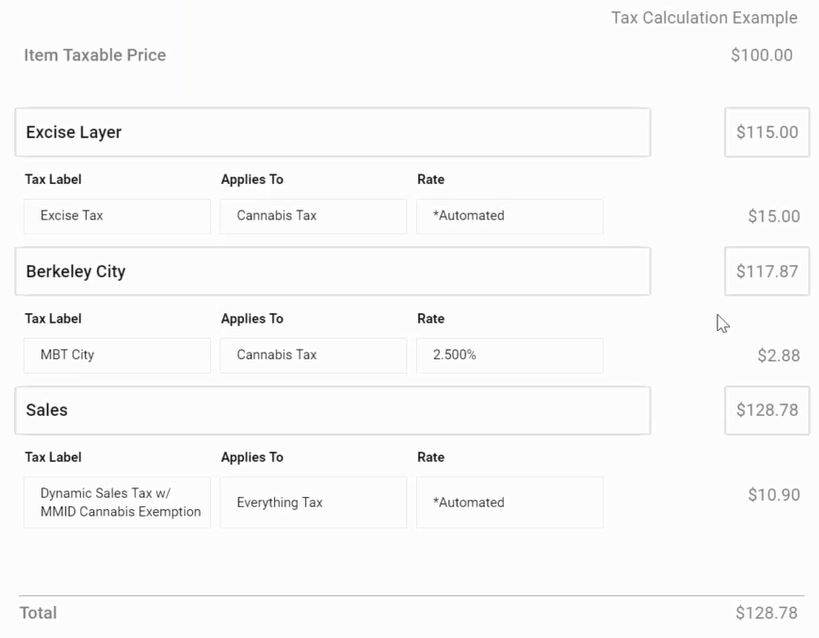Click the Tax Calculation Example heading
Viewport: 819px width, 638px height.
click(704, 18)
